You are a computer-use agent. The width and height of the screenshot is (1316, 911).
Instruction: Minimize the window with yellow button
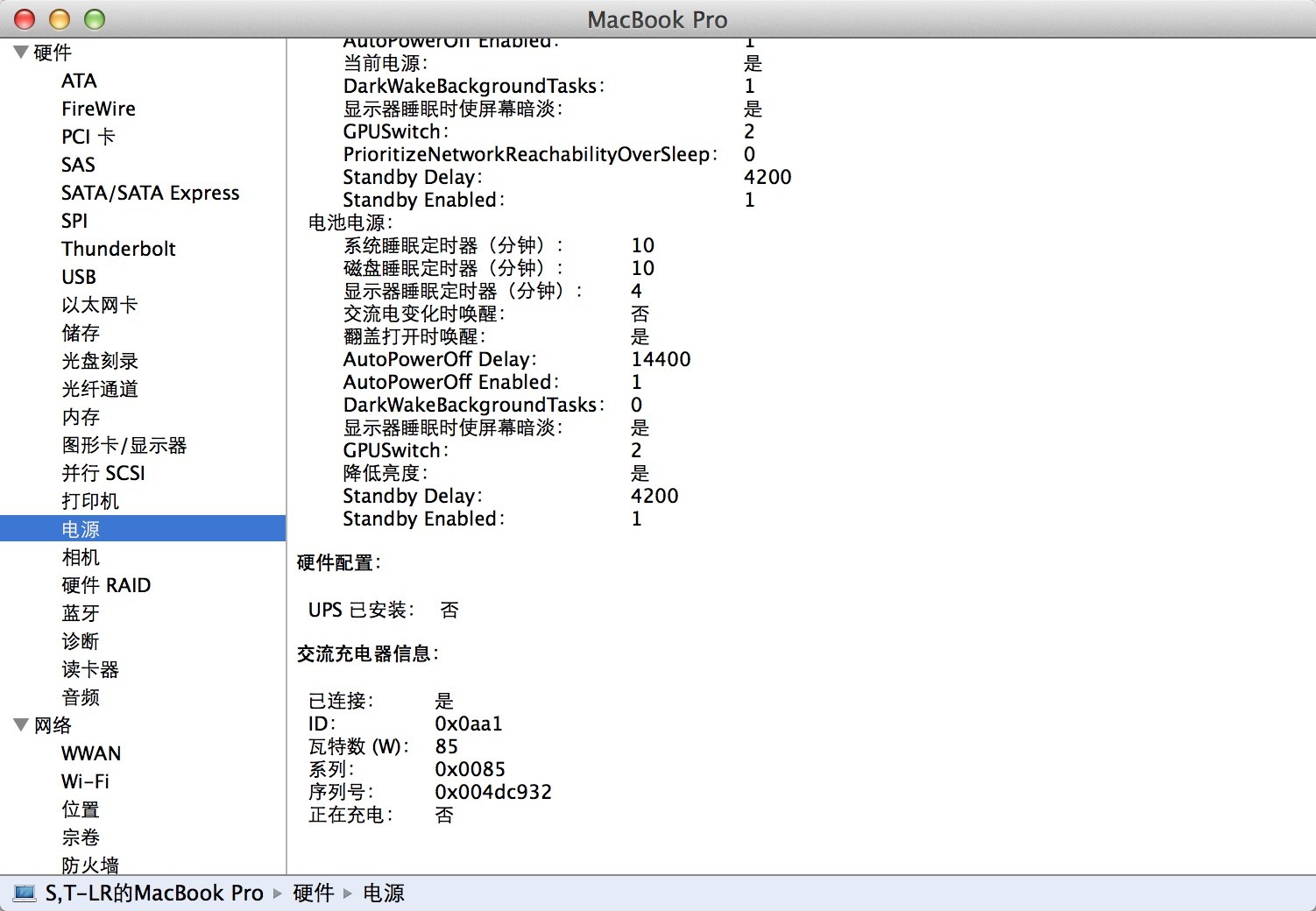[x=60, y=19]
